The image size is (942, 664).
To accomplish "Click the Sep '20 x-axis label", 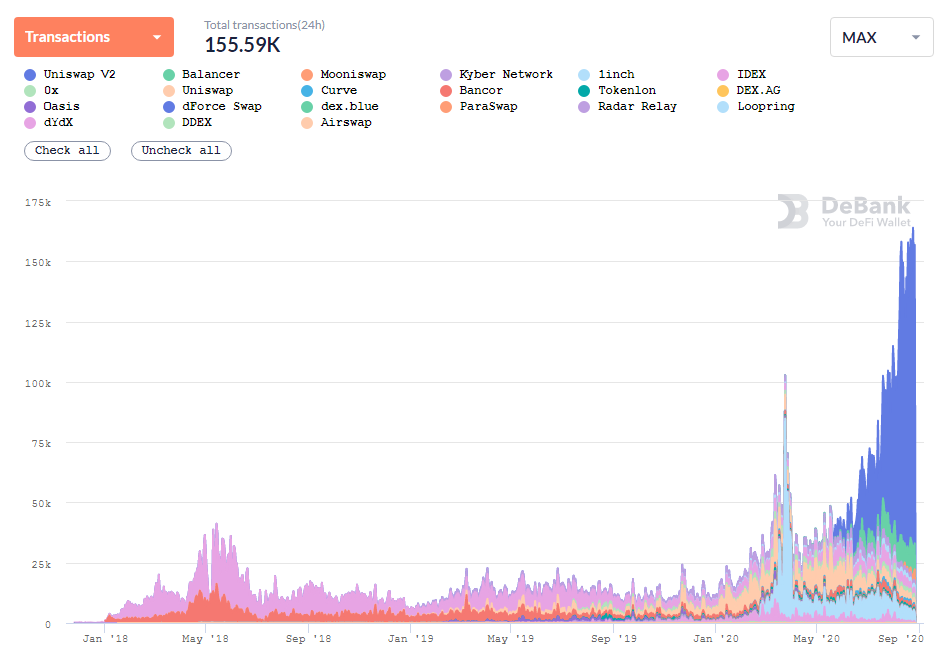I will click(x=901, y=639).
